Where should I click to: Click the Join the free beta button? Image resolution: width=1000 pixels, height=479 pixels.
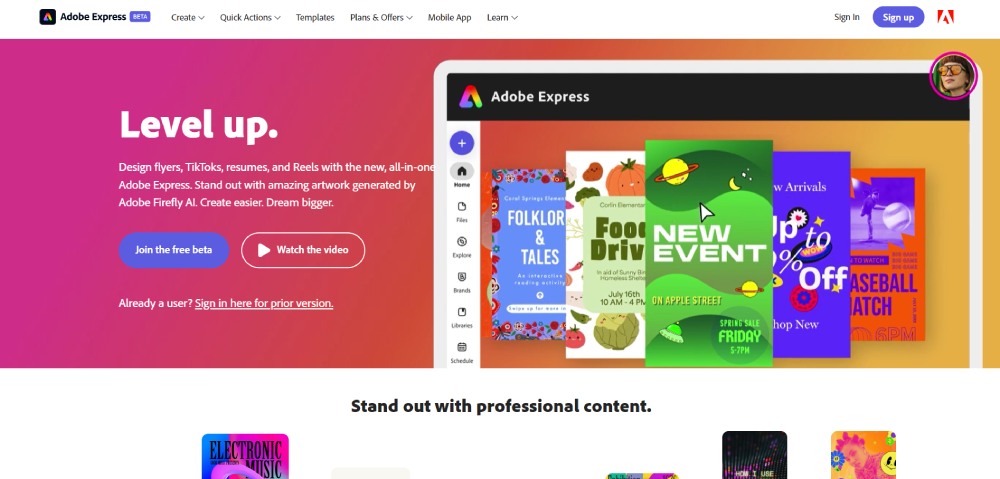pos(173,250)
